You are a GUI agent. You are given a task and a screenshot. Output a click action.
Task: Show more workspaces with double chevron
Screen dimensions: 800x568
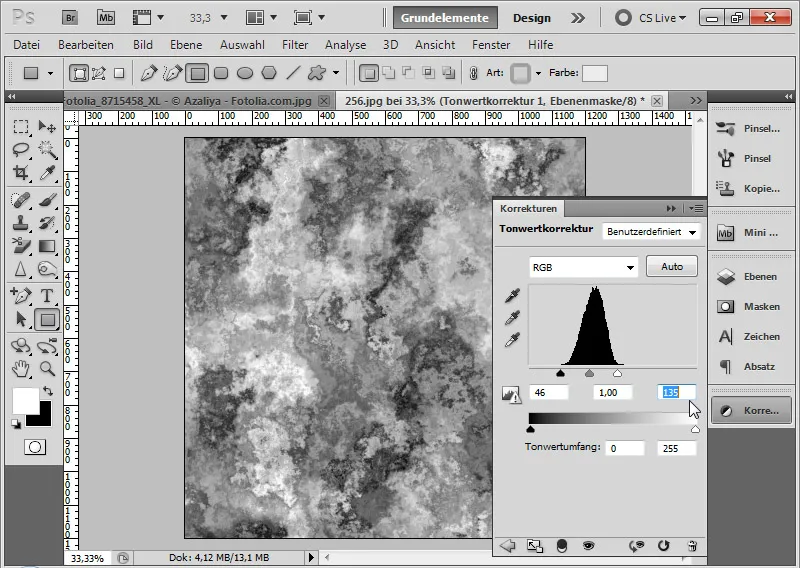[x=578, y=18]
